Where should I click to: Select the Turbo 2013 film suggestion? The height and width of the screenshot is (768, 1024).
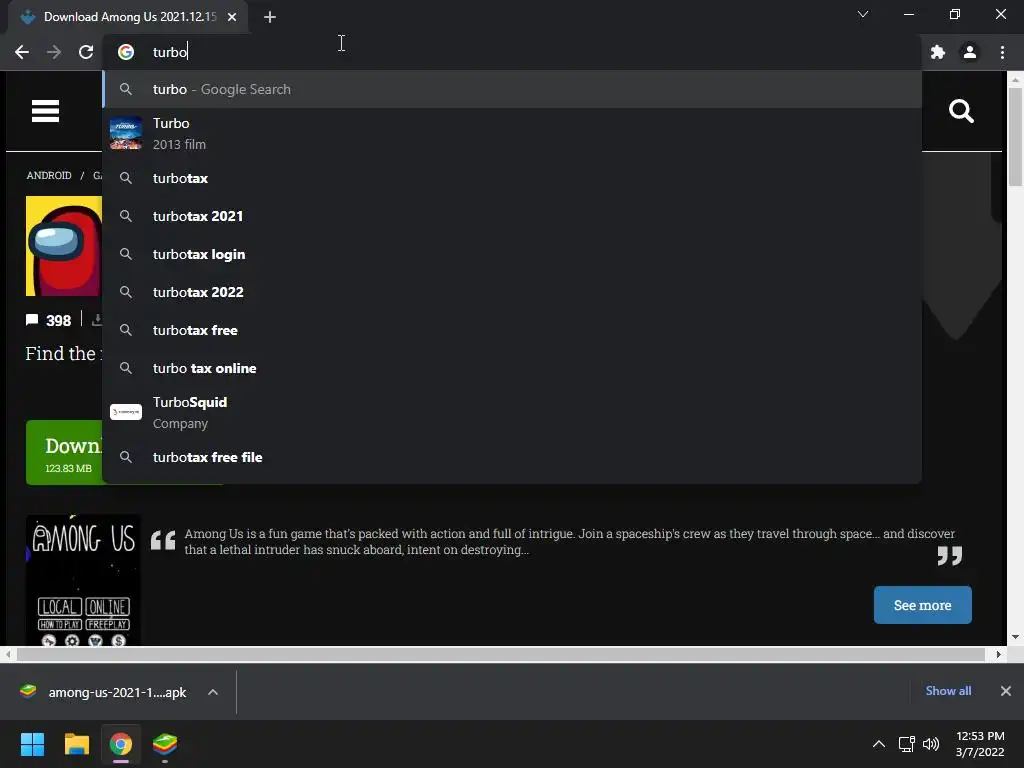point(511,133)
